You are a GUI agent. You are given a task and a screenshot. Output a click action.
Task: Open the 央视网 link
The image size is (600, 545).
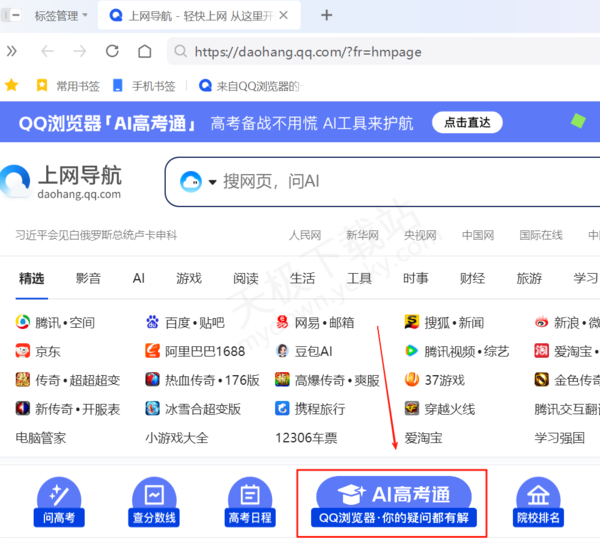click(x=420, y=235)
